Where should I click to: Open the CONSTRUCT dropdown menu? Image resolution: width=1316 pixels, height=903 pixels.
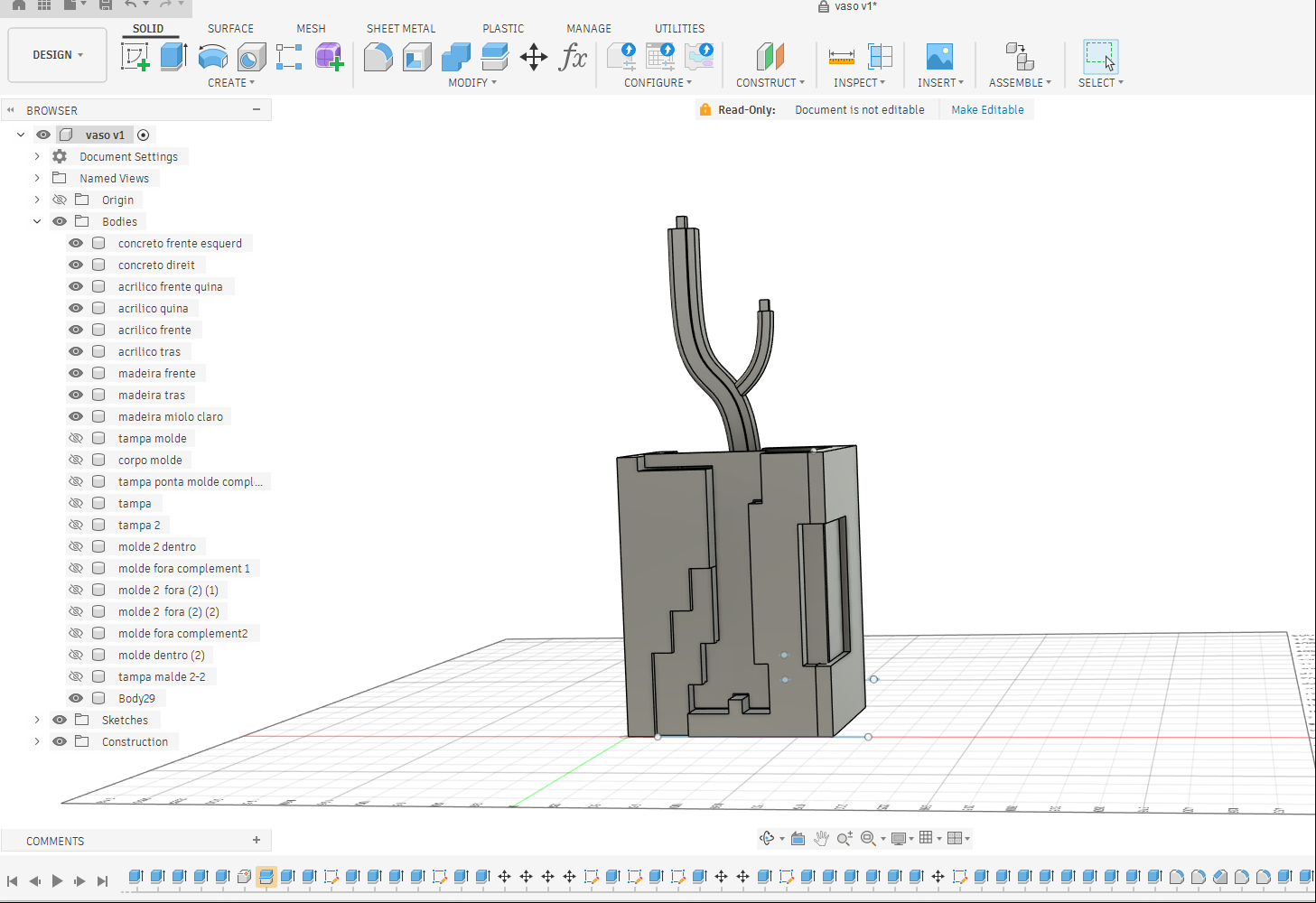pyautogui.click(x=770, y=82)
